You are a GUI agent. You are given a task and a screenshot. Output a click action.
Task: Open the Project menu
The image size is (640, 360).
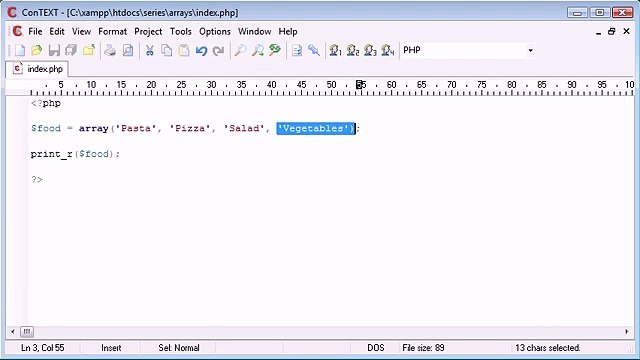click(148, 31)
